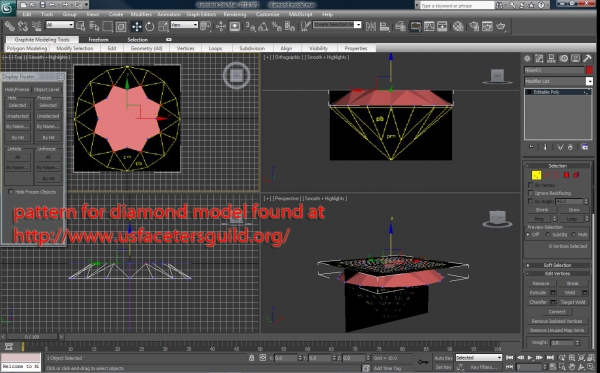The height and width of the screenshot is (373, 600).
Task: Open the 3ds Max application menu logo
Action: [x=7, y=8]
